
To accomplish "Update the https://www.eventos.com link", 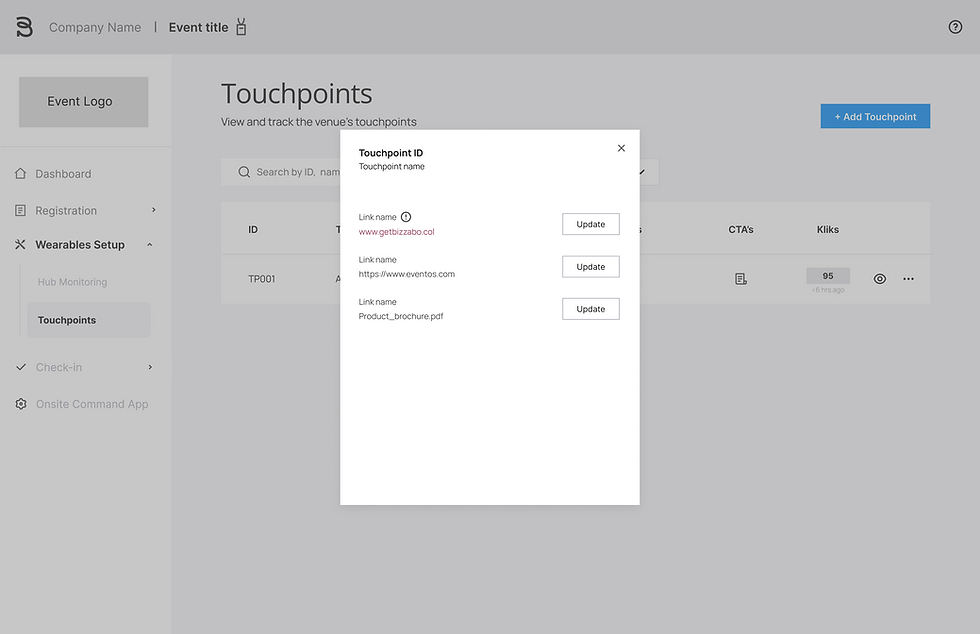I will click(591, 266).
